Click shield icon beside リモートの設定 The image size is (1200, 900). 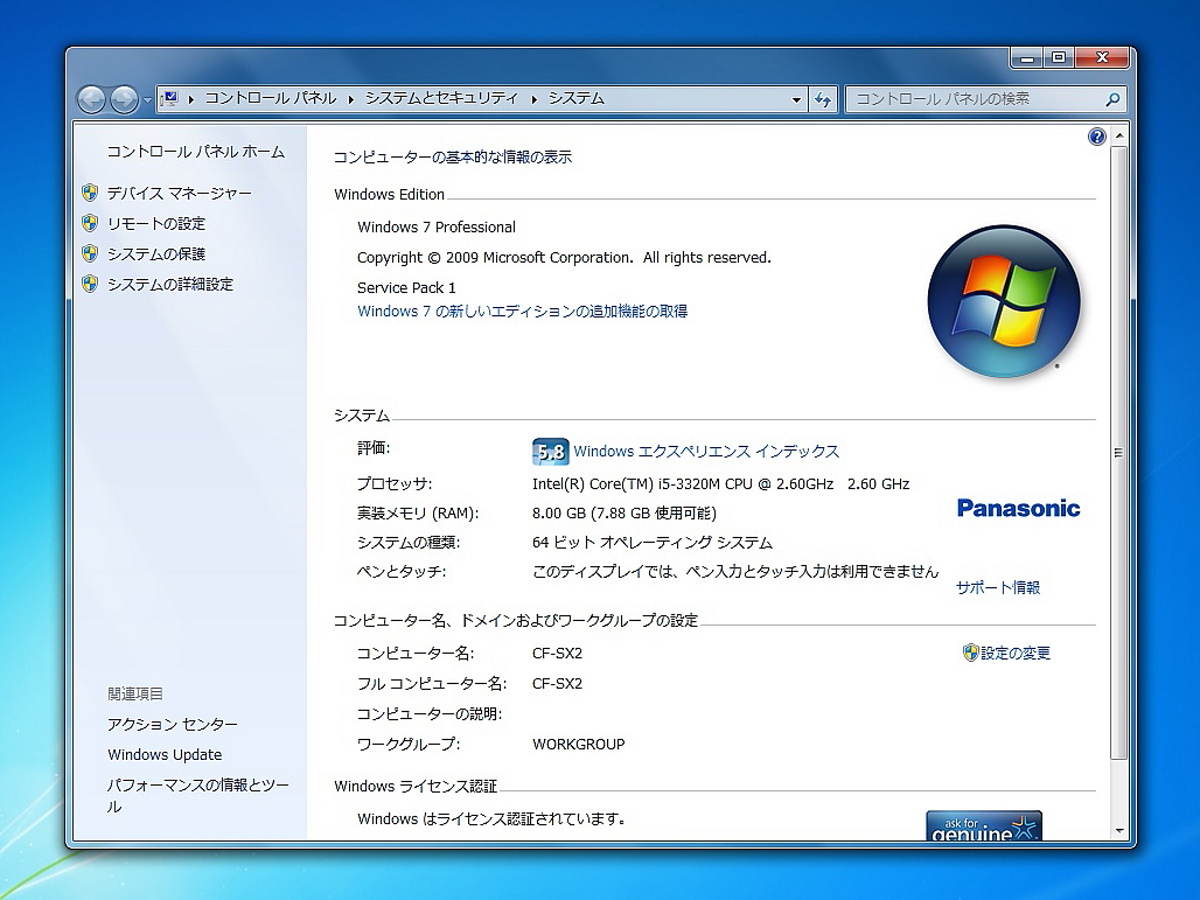tap(90, 223)
